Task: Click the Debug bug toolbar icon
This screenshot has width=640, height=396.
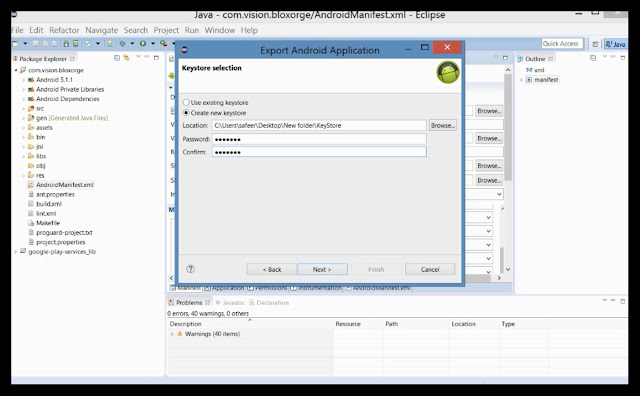Action: coord(122,43)
